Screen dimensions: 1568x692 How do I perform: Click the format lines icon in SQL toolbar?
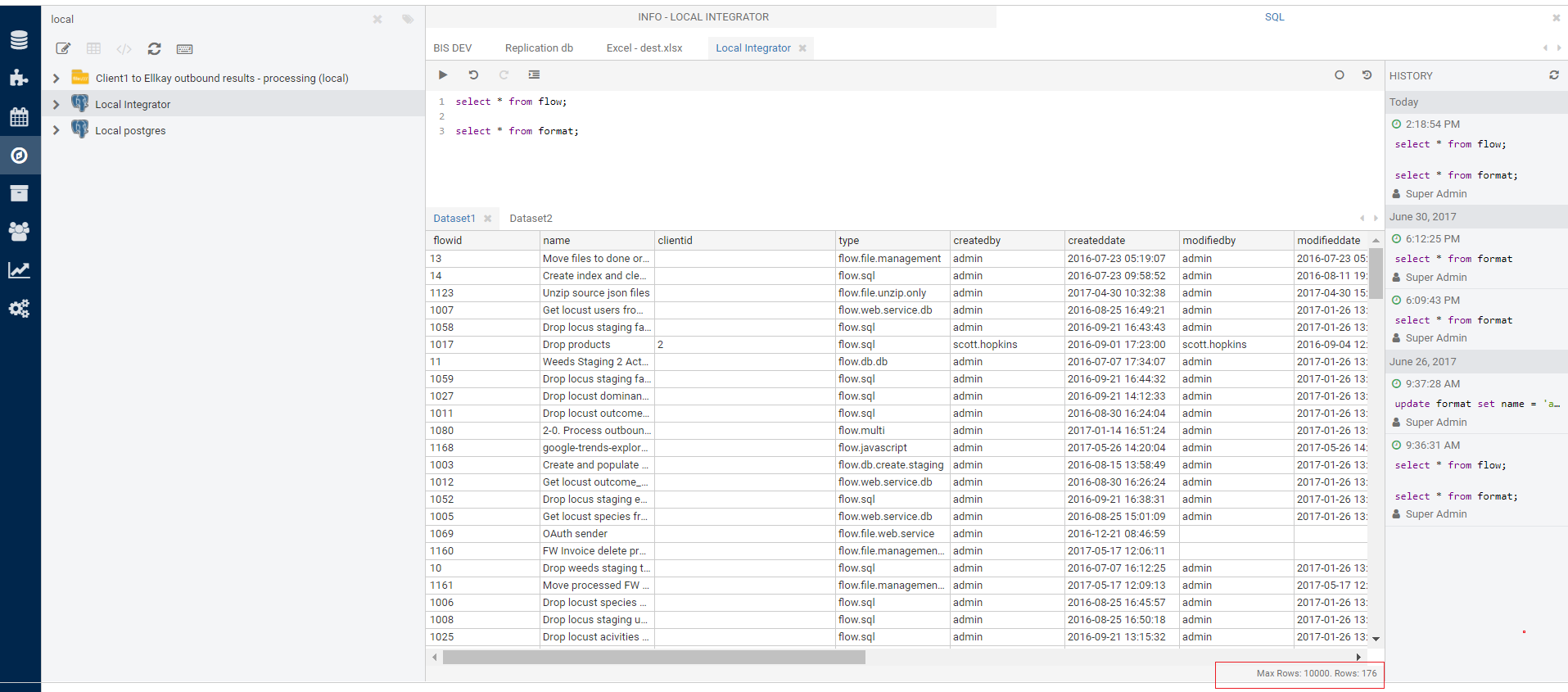(x=534, y=75)
